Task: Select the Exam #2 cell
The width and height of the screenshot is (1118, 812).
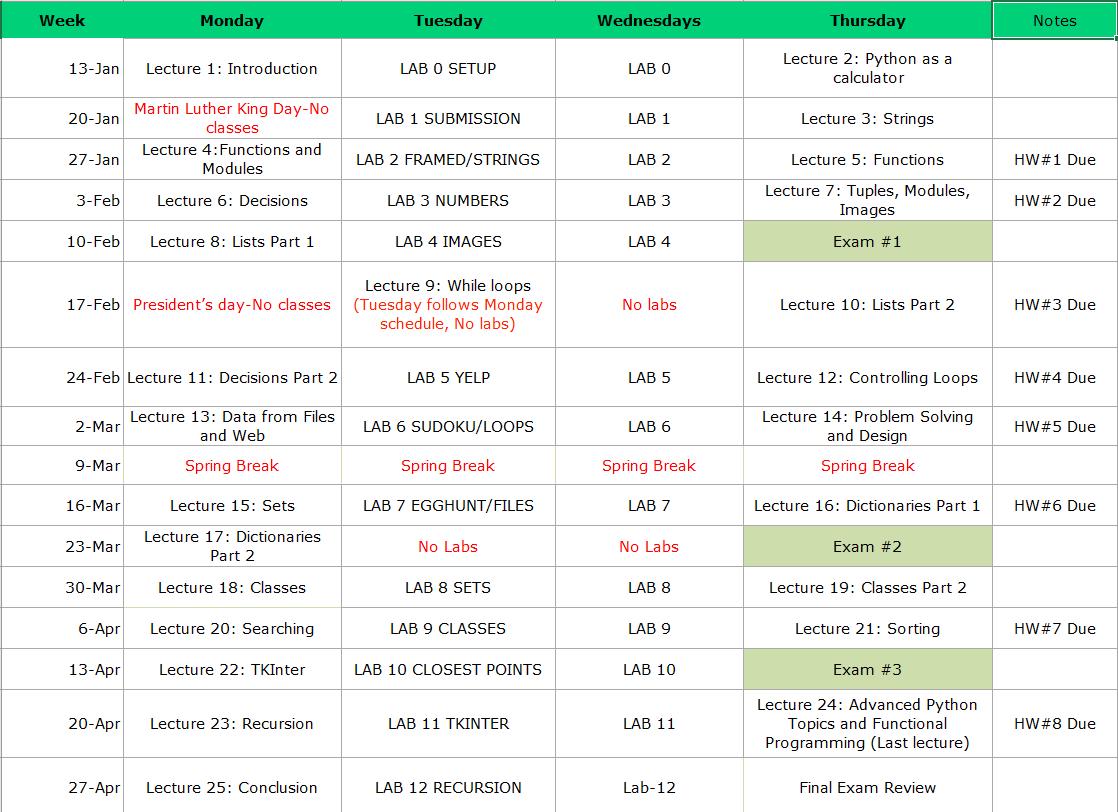Action: [868, 546]
